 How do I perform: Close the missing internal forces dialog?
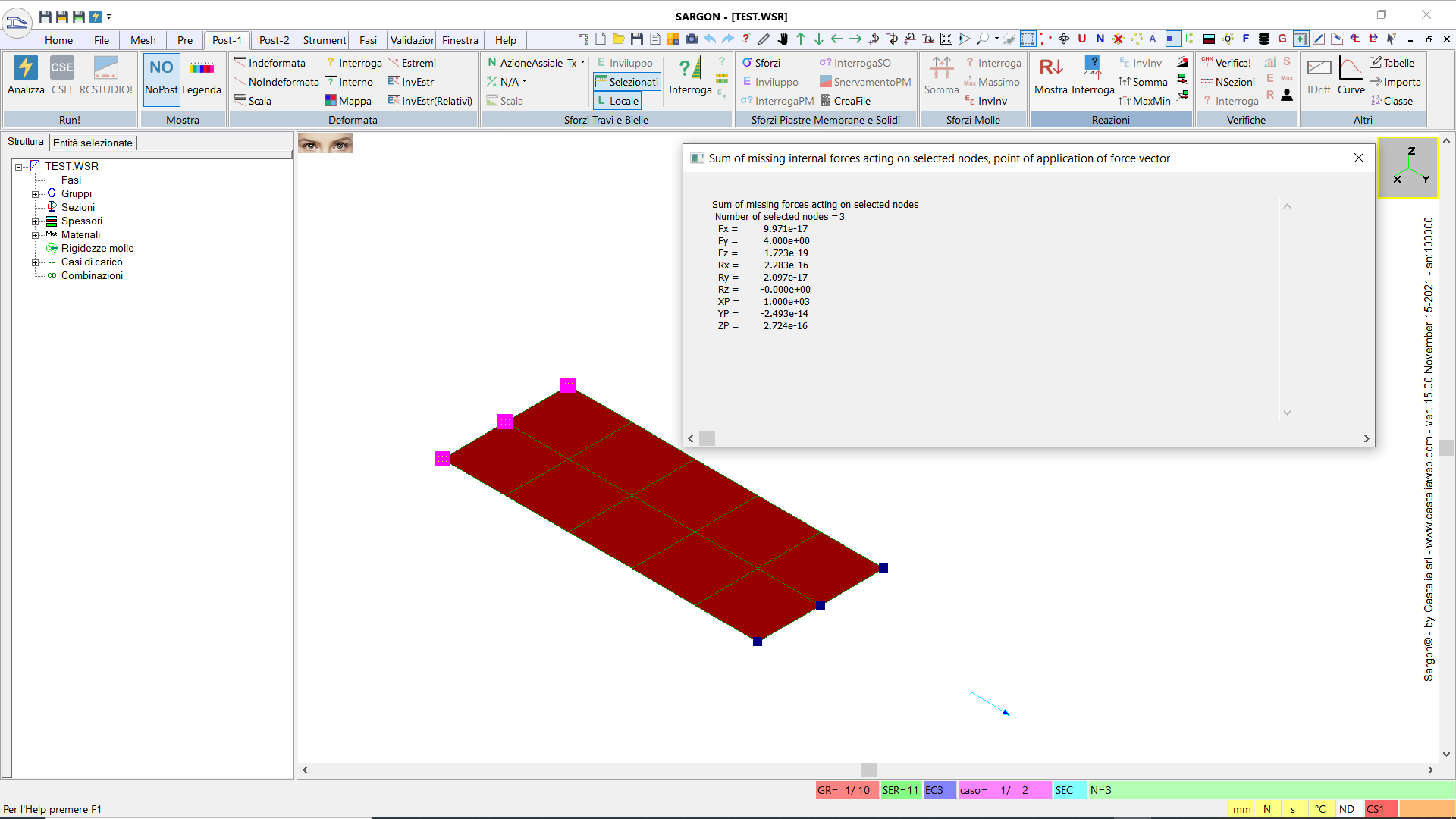tap(1358, 158)
